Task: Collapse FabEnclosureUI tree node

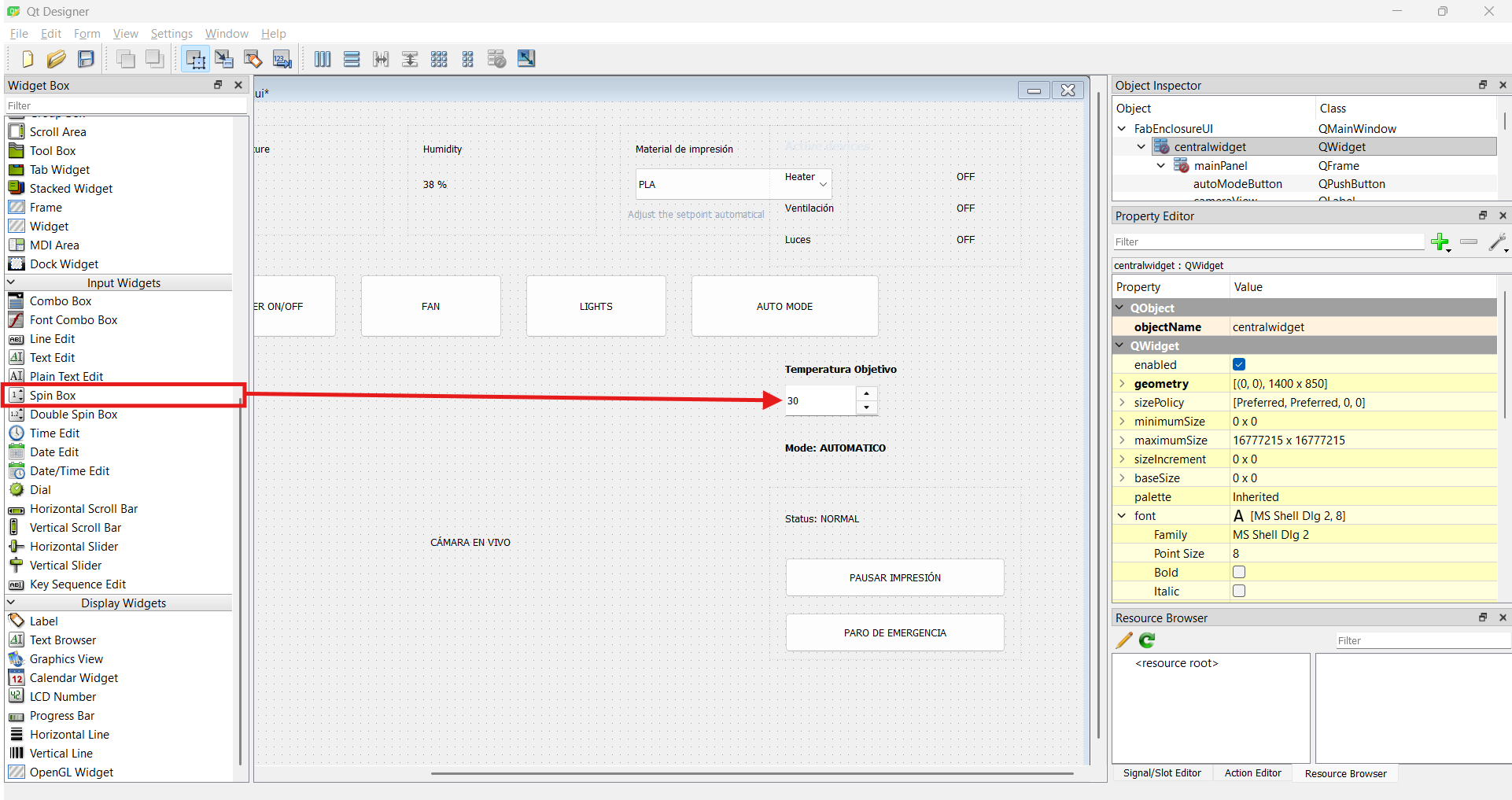Action: pos(1122,128)
